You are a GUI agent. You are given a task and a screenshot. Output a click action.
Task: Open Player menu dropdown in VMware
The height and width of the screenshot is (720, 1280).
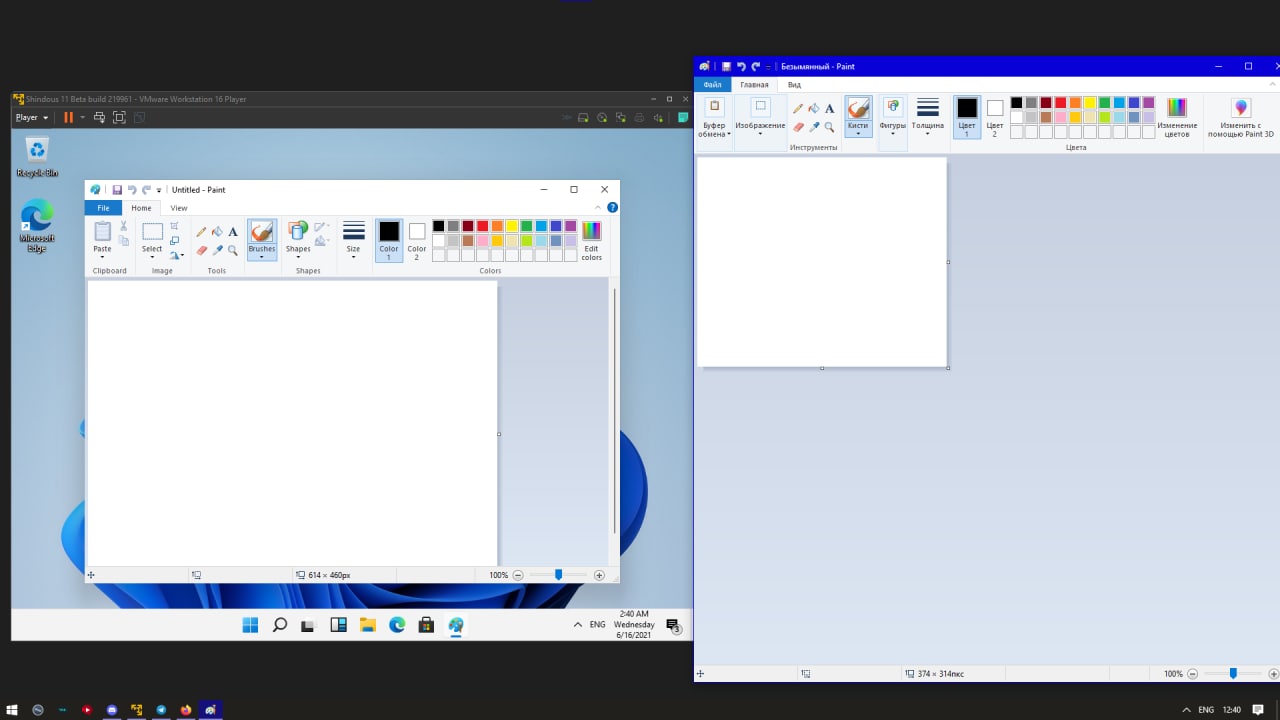(32, 117)
